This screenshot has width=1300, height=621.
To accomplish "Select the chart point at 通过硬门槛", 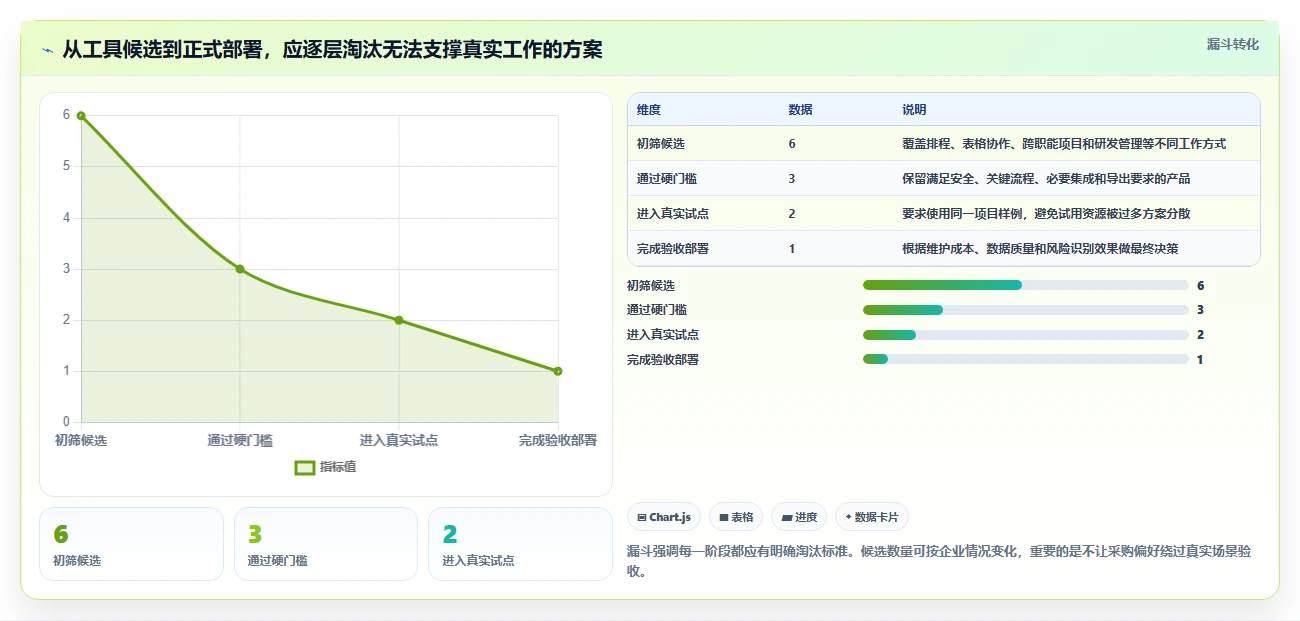I will tap(240, 269).
